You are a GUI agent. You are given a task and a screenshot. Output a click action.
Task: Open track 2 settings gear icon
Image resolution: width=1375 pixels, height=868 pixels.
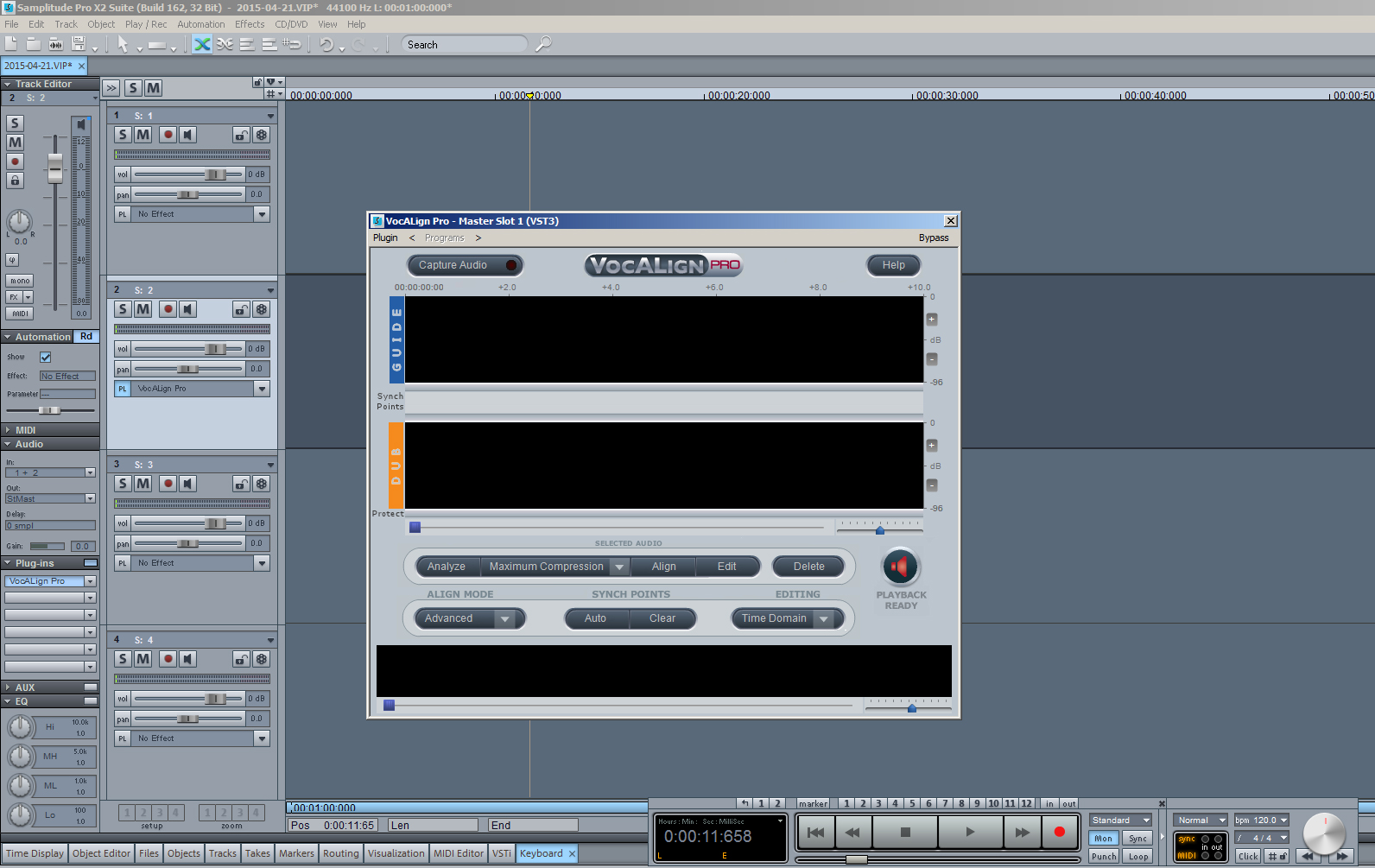tap(262, 309)
